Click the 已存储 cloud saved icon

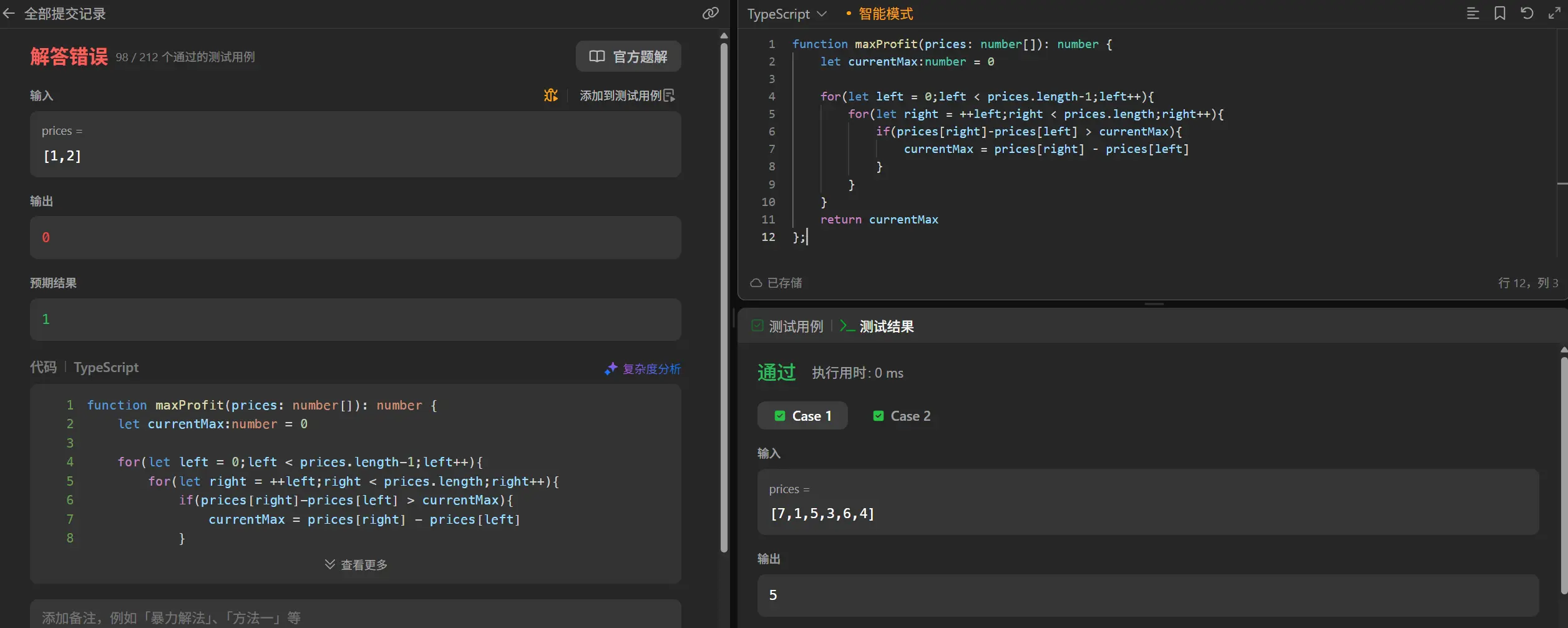(756, 283)
